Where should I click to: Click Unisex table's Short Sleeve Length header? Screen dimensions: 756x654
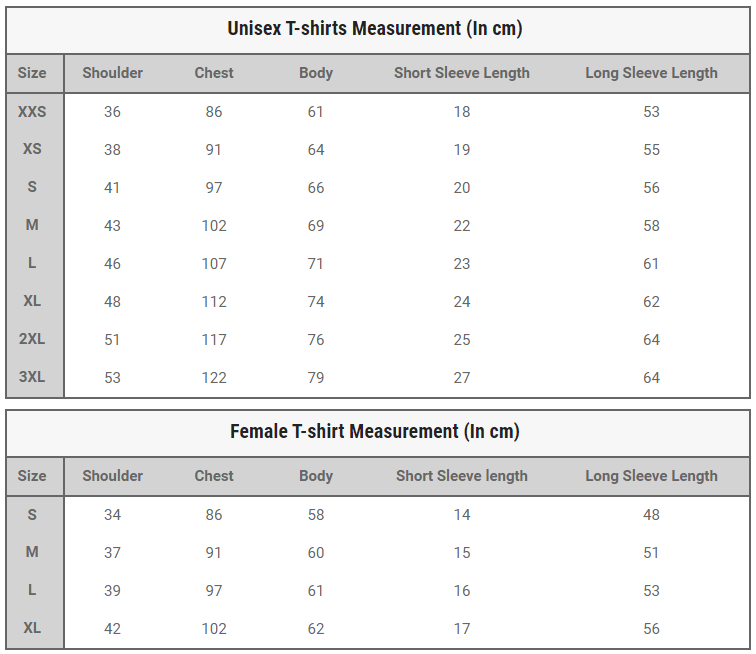(x=462, y=73)
